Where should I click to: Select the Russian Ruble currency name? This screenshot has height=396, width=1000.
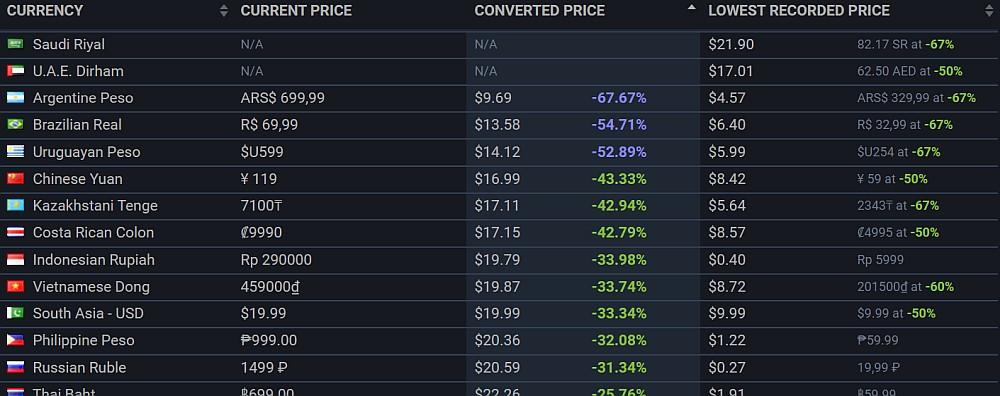point(80,367)
